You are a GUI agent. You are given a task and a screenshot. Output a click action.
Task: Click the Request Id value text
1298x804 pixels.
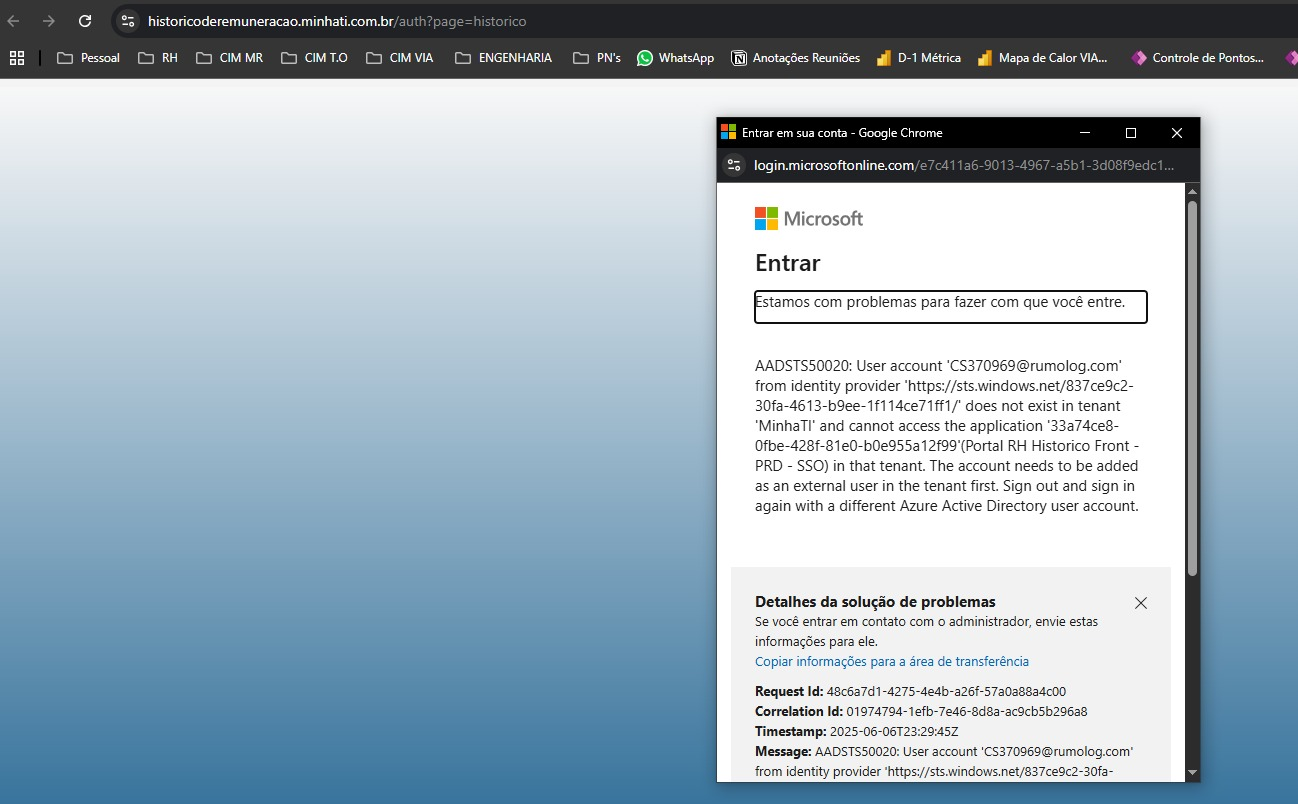[x=946, y=692]
